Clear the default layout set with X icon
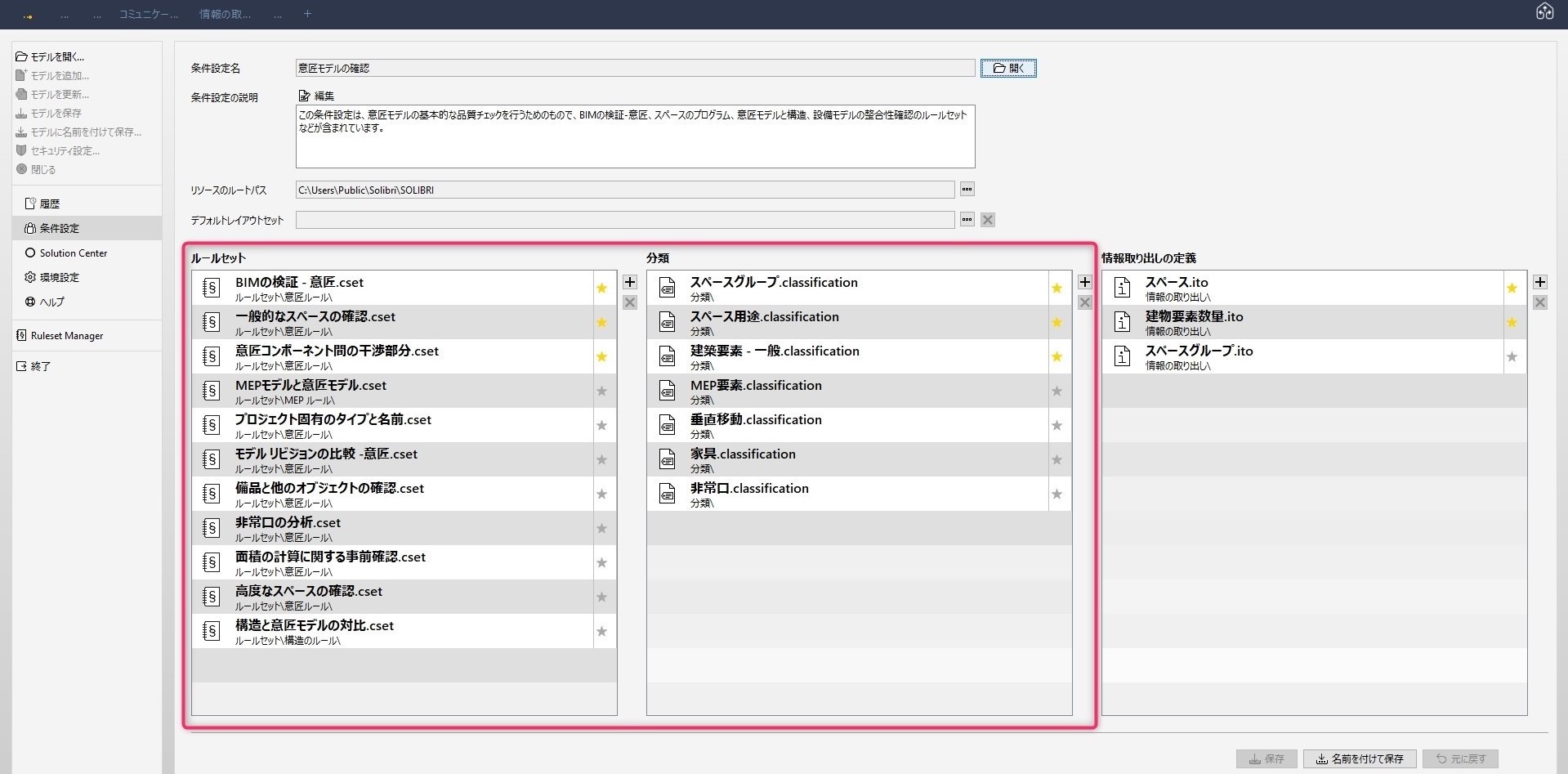Image resolution: width=1568 pixels, height=774 pixels. 988,220
